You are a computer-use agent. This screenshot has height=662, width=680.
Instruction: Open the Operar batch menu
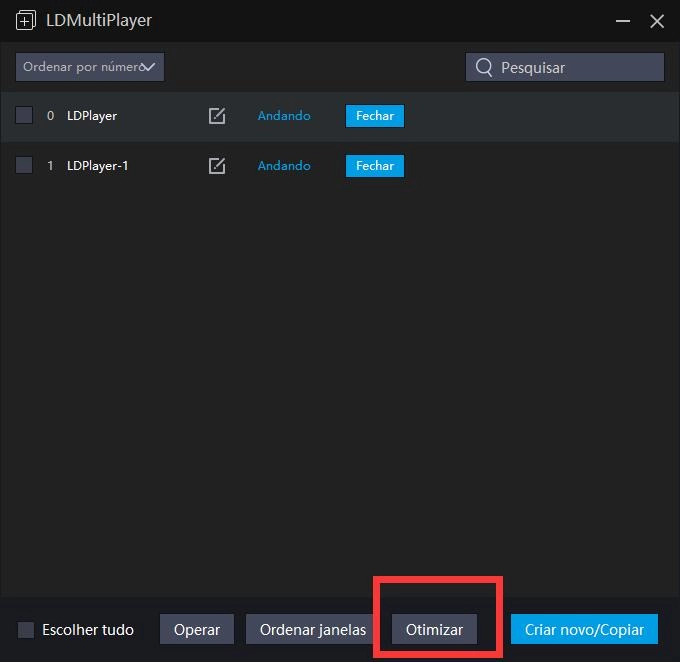tap(197, 630)
